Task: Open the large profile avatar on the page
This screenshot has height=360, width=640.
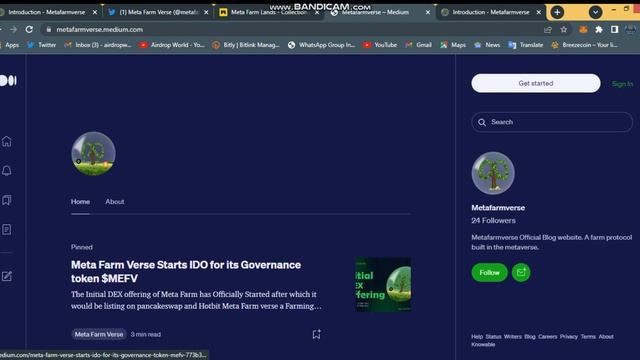Action: pyautogui.click(x=93, y=154)
